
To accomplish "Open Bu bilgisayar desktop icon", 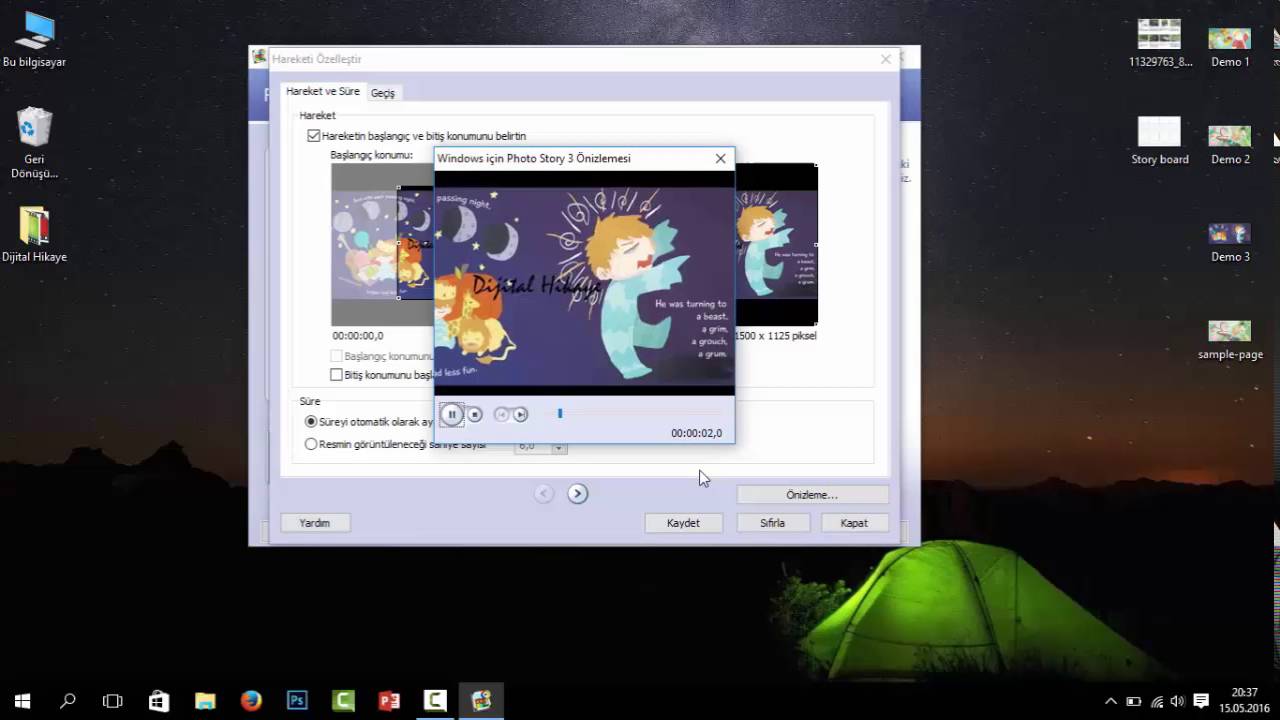I will point(34,40).
